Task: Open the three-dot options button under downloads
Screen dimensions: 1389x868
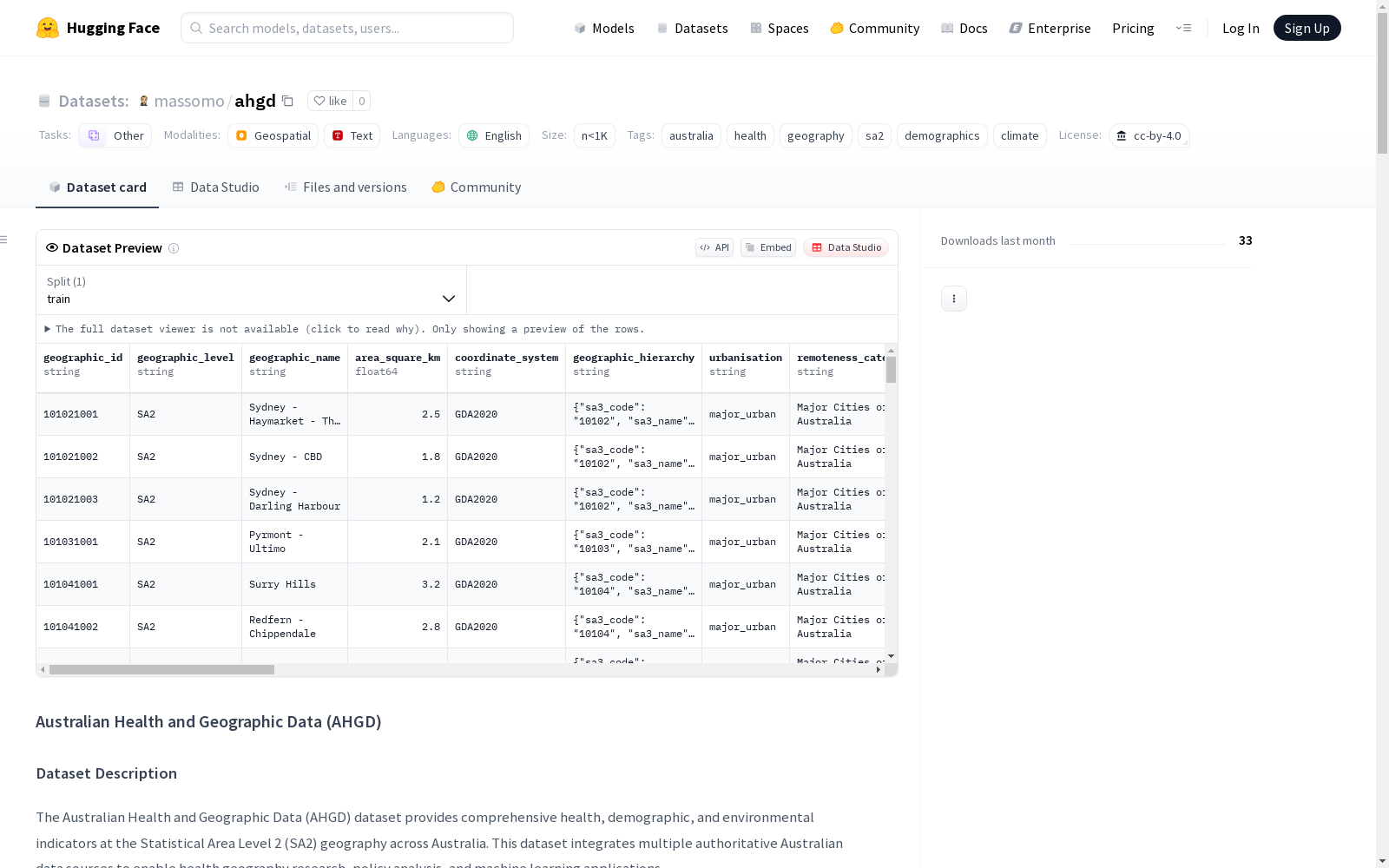Action: click(954, 299)
